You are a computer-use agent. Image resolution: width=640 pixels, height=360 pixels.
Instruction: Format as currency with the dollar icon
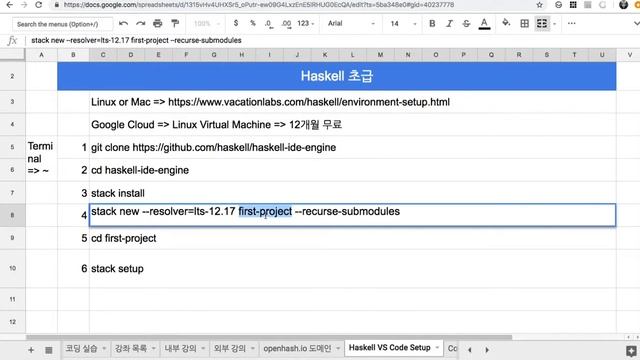236,24
